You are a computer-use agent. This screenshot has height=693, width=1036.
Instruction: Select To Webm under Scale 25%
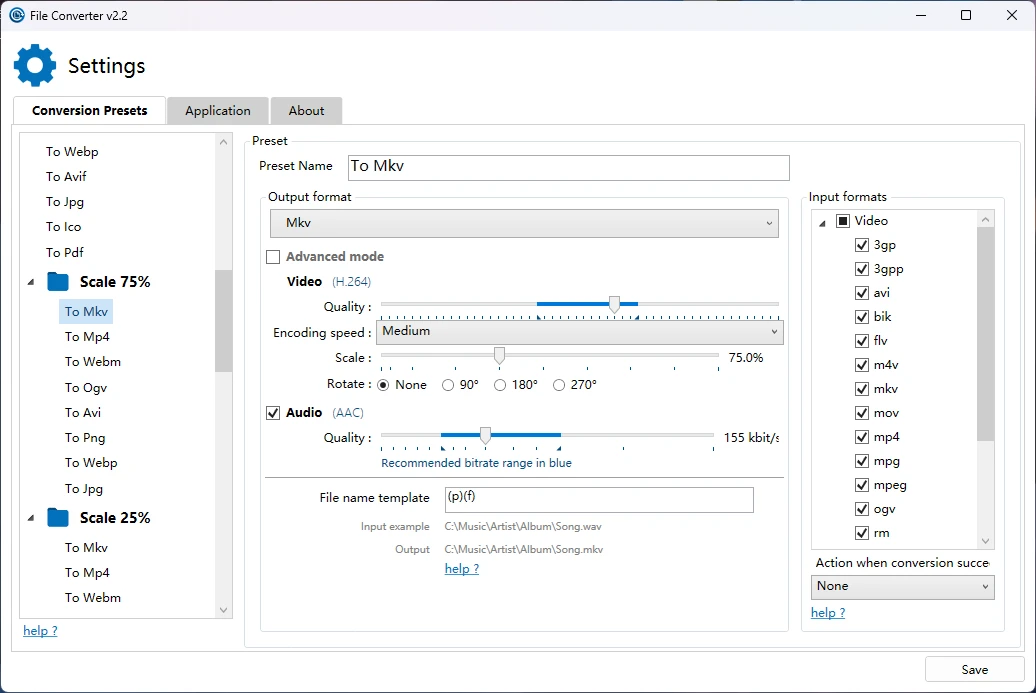click(92, 598)
